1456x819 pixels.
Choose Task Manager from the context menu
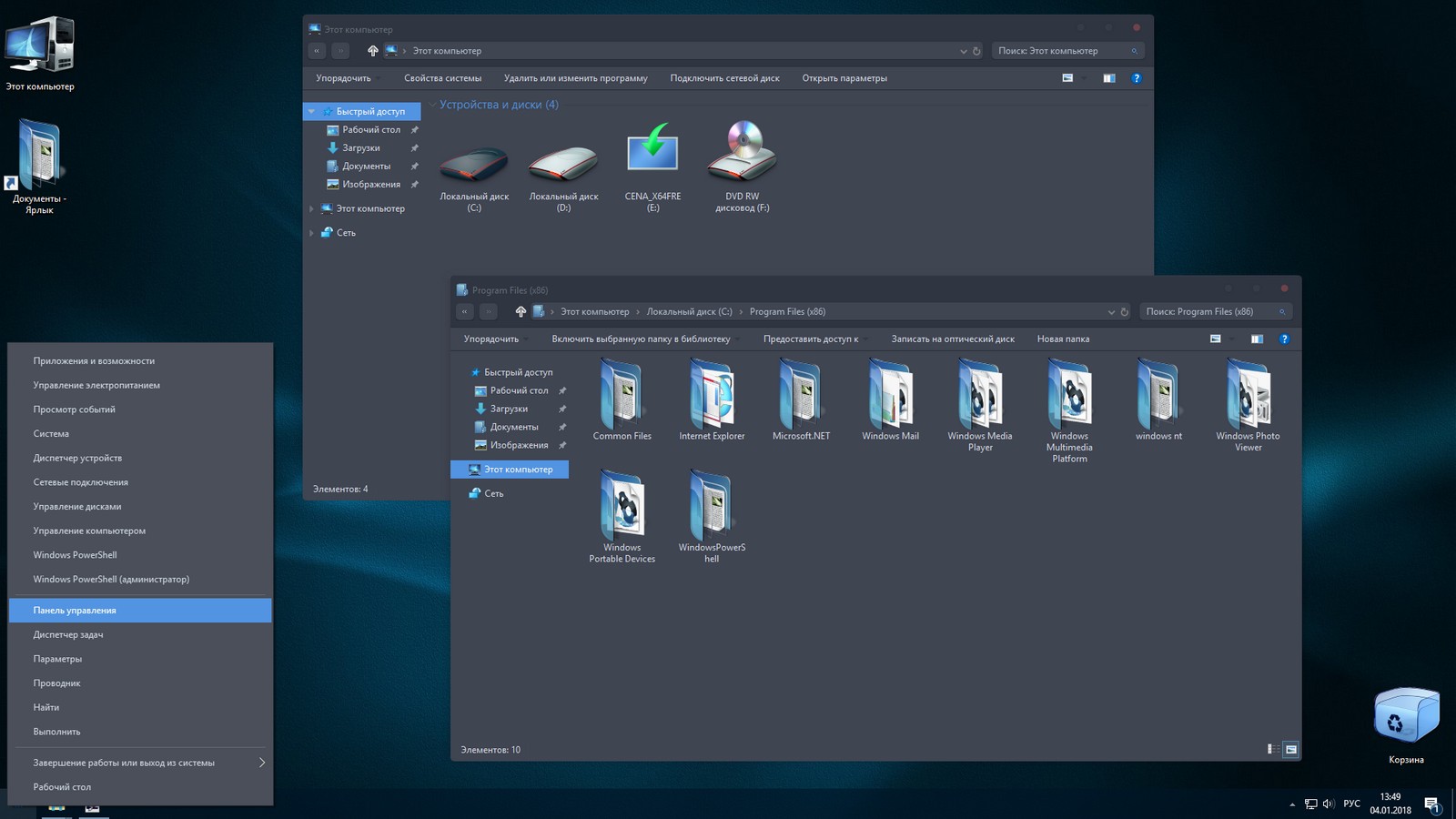[x=68, y=634]
